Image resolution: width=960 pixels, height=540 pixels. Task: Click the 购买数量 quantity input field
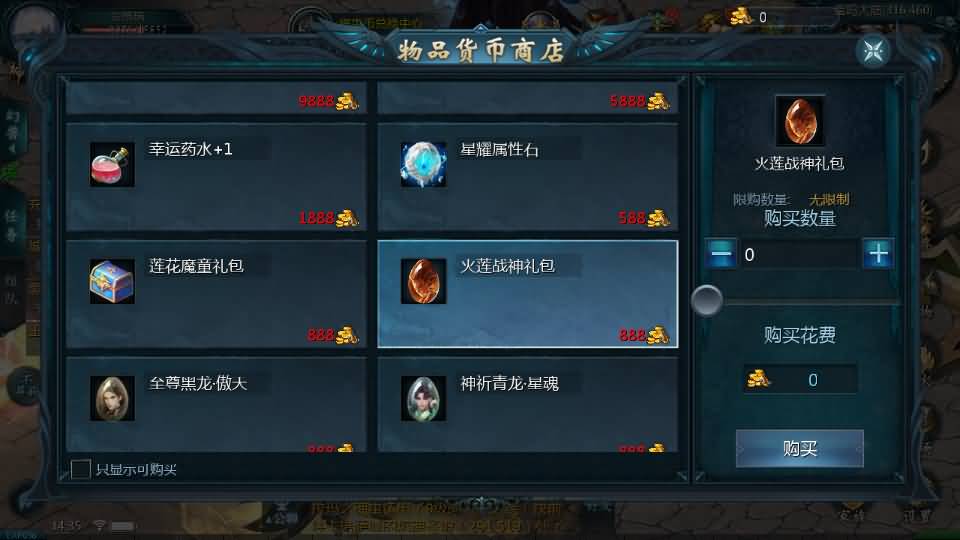tap(799, 254)
